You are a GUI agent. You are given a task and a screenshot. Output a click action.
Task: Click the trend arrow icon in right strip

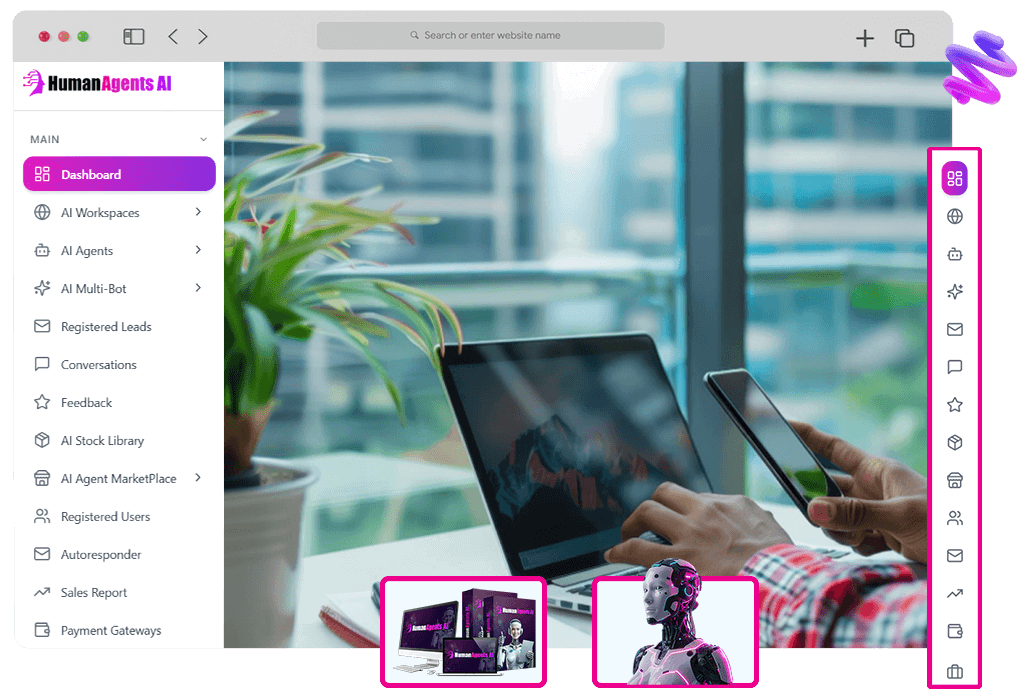(x=954, y=594)
